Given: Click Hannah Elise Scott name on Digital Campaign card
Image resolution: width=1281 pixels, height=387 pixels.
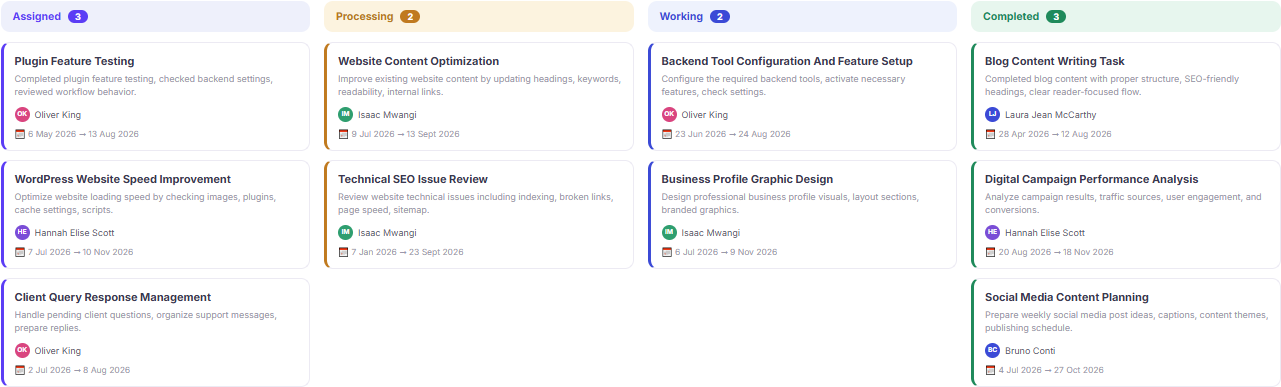Looking at the screenshot, I should (1045, 233).
